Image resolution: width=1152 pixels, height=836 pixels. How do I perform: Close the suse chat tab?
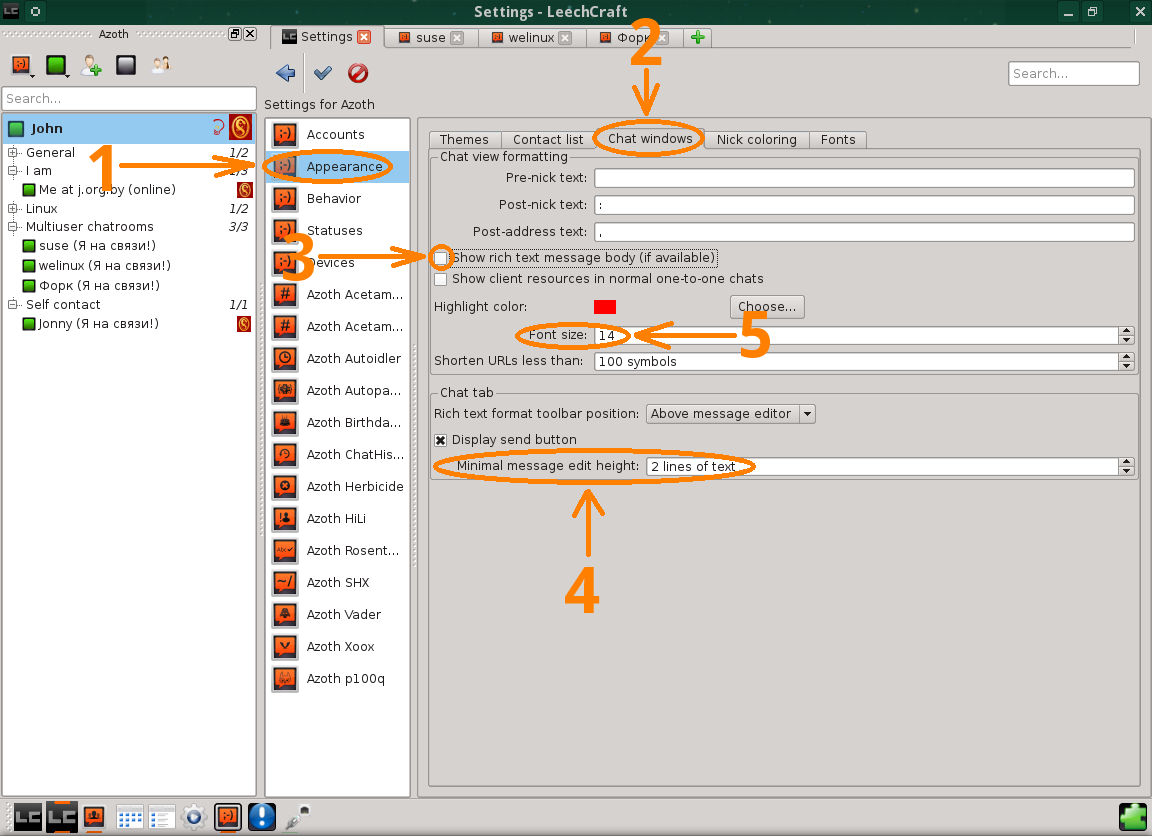[457, 37]
